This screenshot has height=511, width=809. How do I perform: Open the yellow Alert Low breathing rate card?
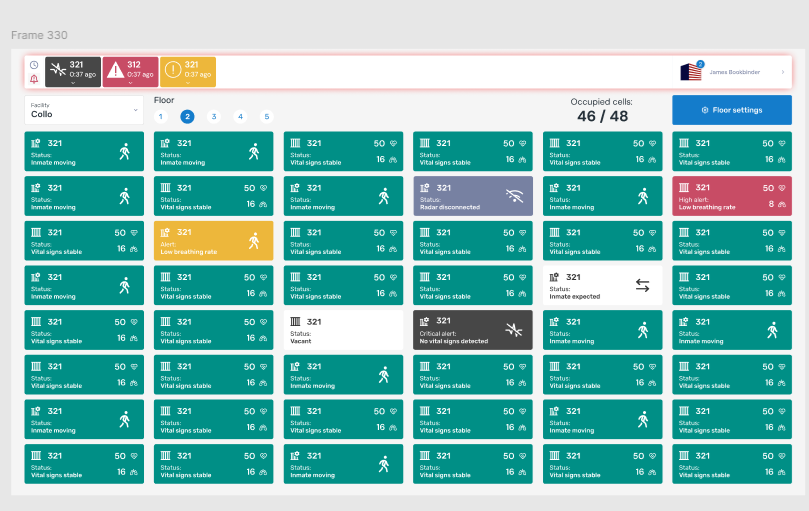214,241
